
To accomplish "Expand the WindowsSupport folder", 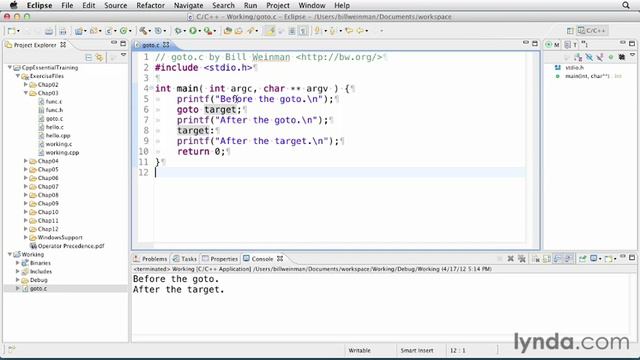I will [26, 237].
